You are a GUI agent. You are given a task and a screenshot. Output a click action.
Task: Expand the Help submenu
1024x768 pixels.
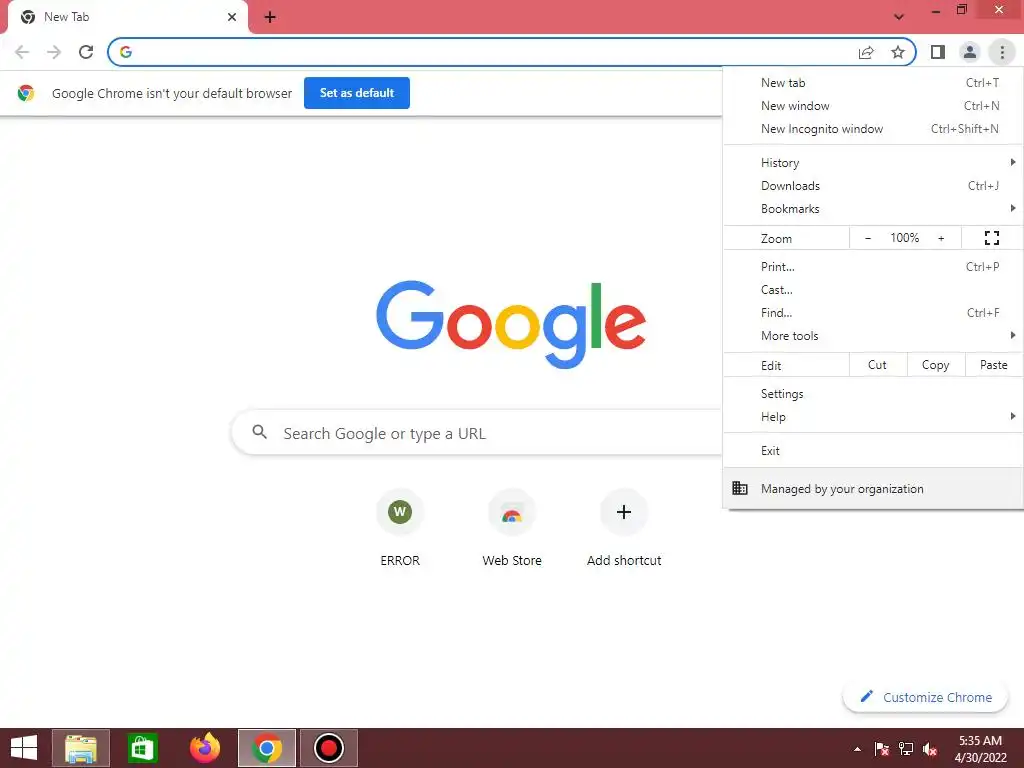[x=873, y=417]
